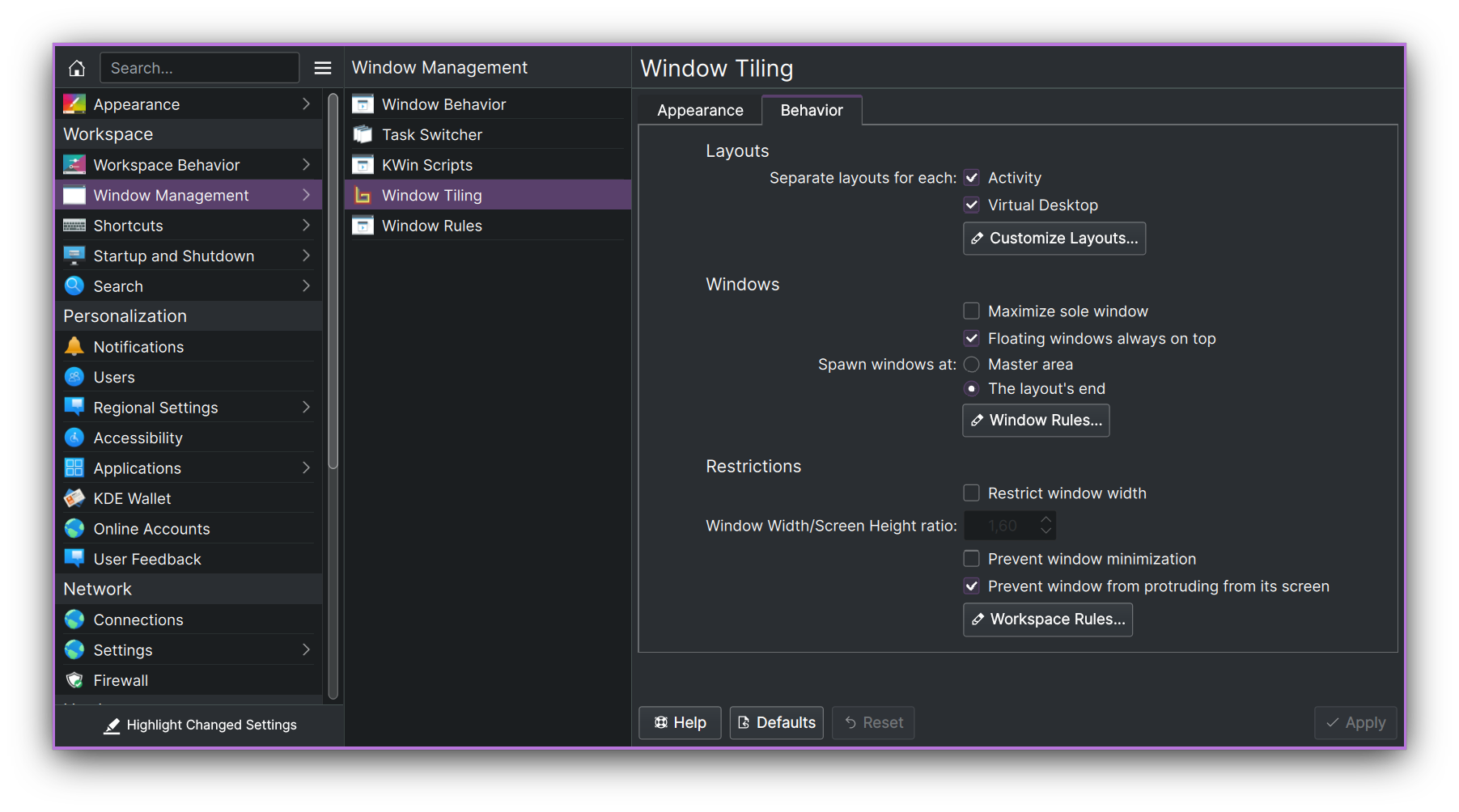Expand network Settings chevron
Viewport: 1459px width, 812px height.
click(x=306, y=650)
